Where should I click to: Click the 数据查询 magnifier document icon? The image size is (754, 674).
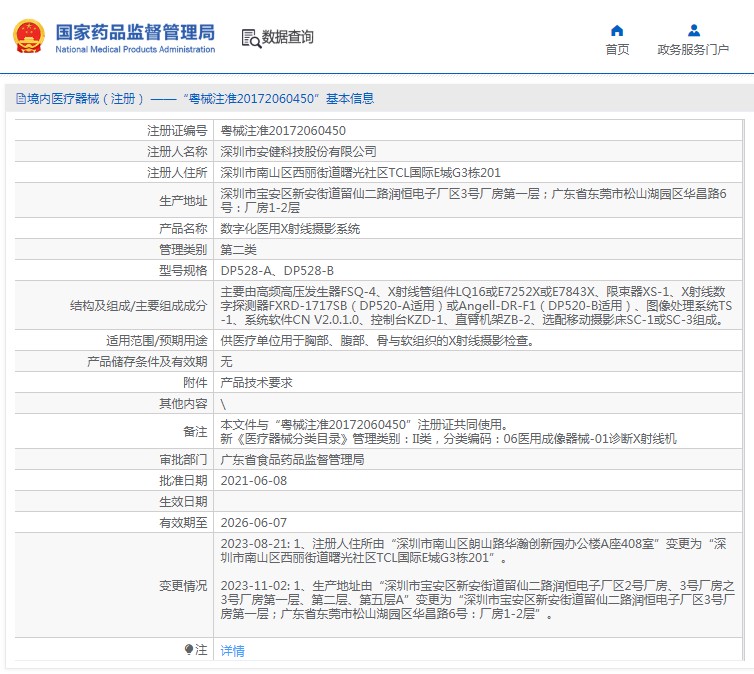click(x=250, y=38)
